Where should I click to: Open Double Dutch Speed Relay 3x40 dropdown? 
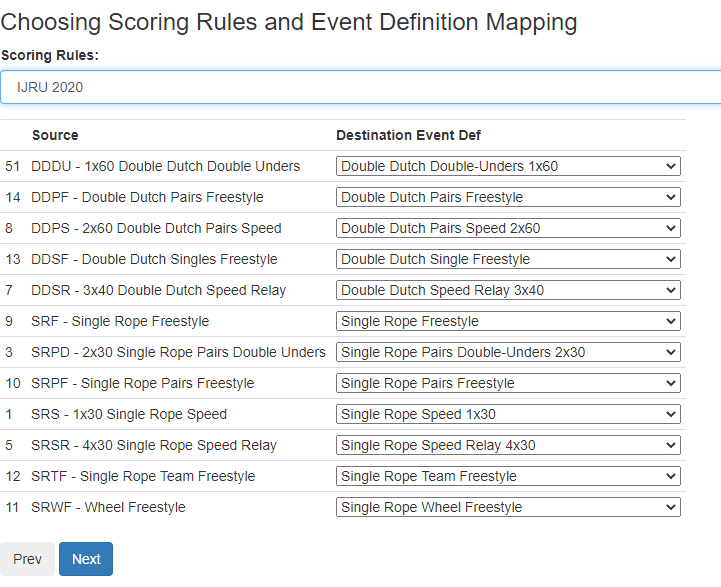(x=508, y=291)
